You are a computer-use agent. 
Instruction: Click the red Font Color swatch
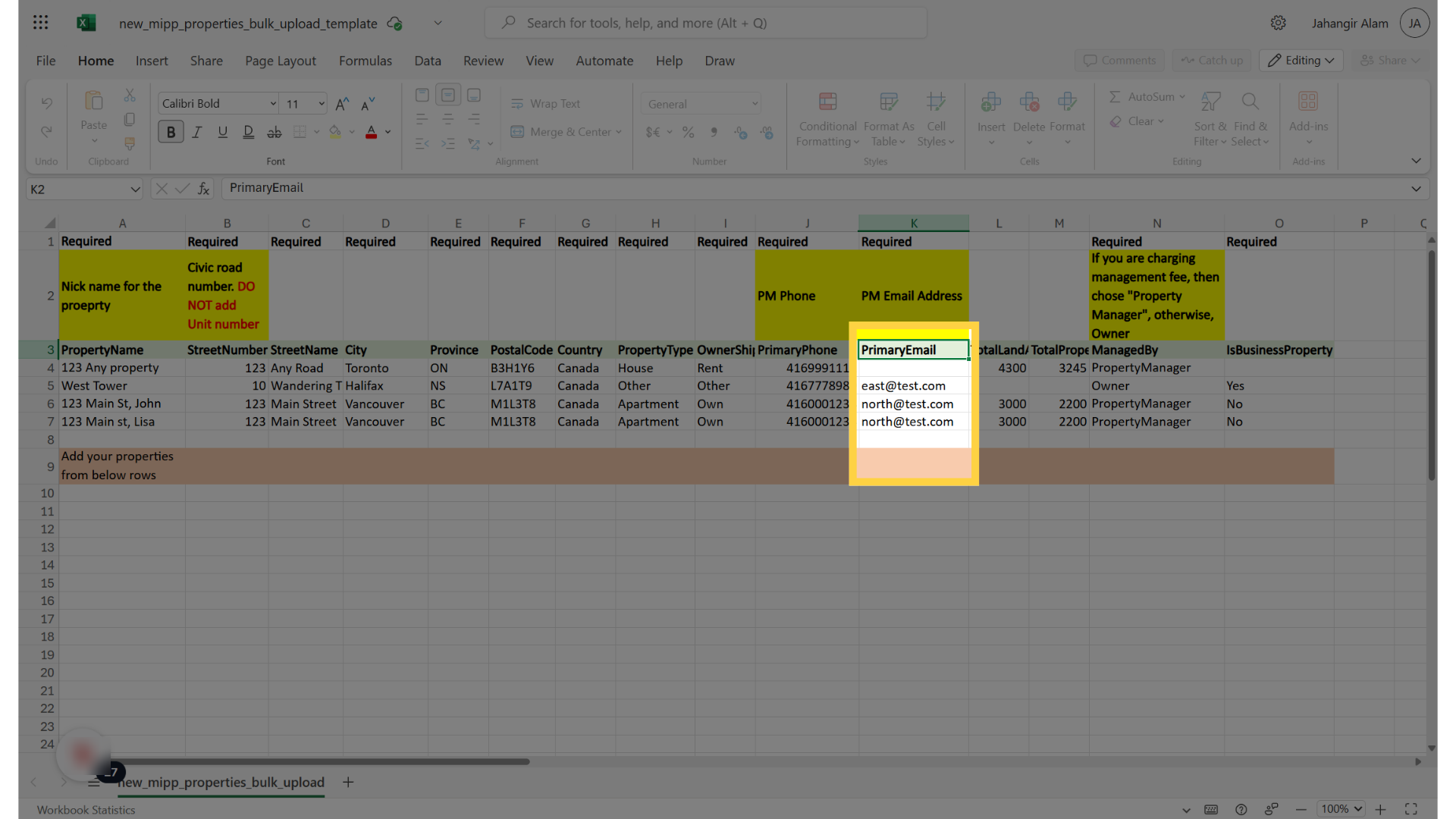[371, 132]
